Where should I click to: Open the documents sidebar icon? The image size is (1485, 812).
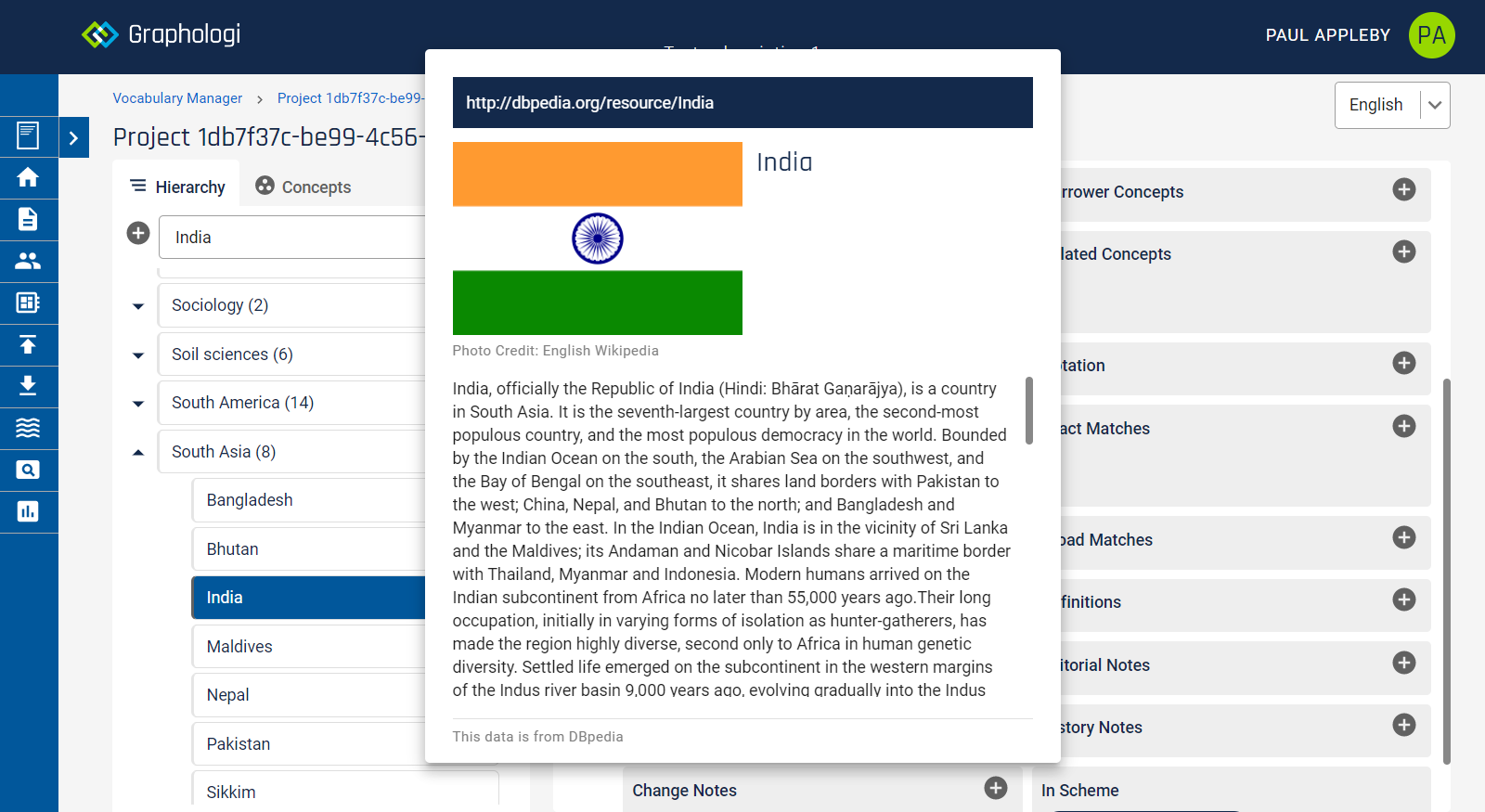(x=28, y=219)
